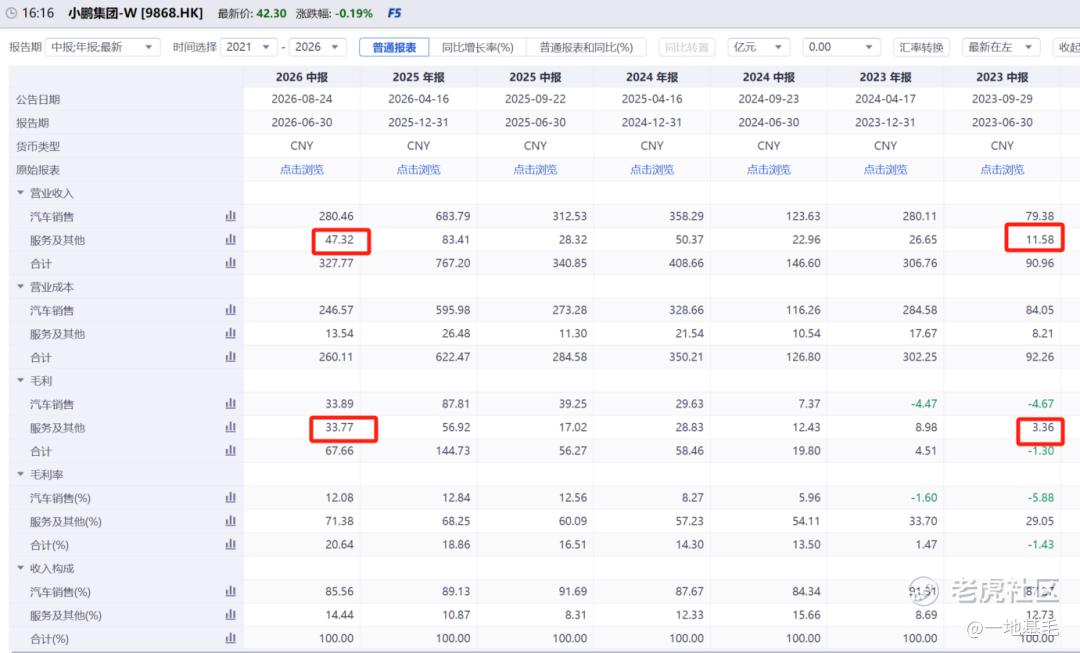Collapse the 营业收入 section
This screenshot has height=653, width=1080.
20,193
